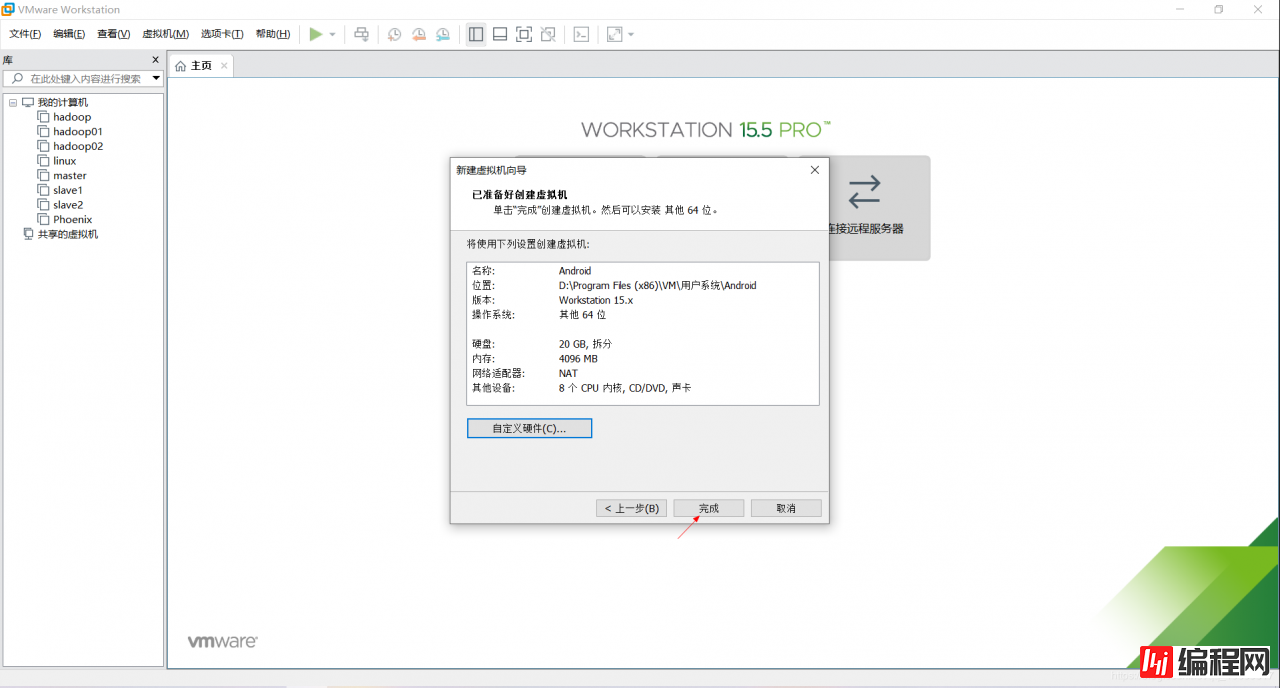Select the hadoop01 virtual machine
The height and width of the screenshot is (688, 1280).
78,131
